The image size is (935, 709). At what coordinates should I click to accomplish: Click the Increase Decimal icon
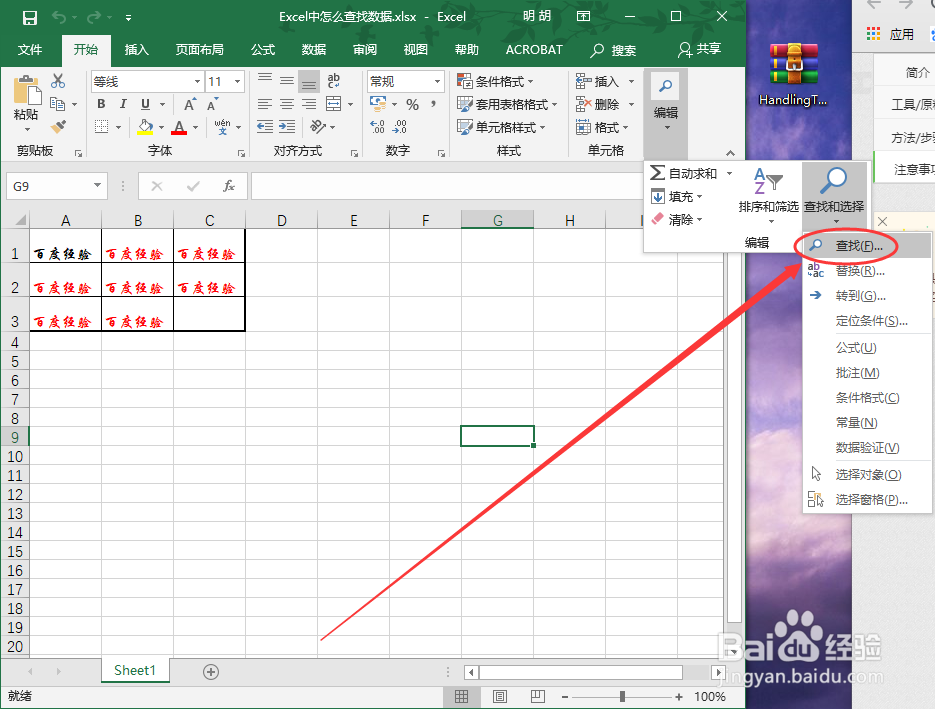click(377, 126)
